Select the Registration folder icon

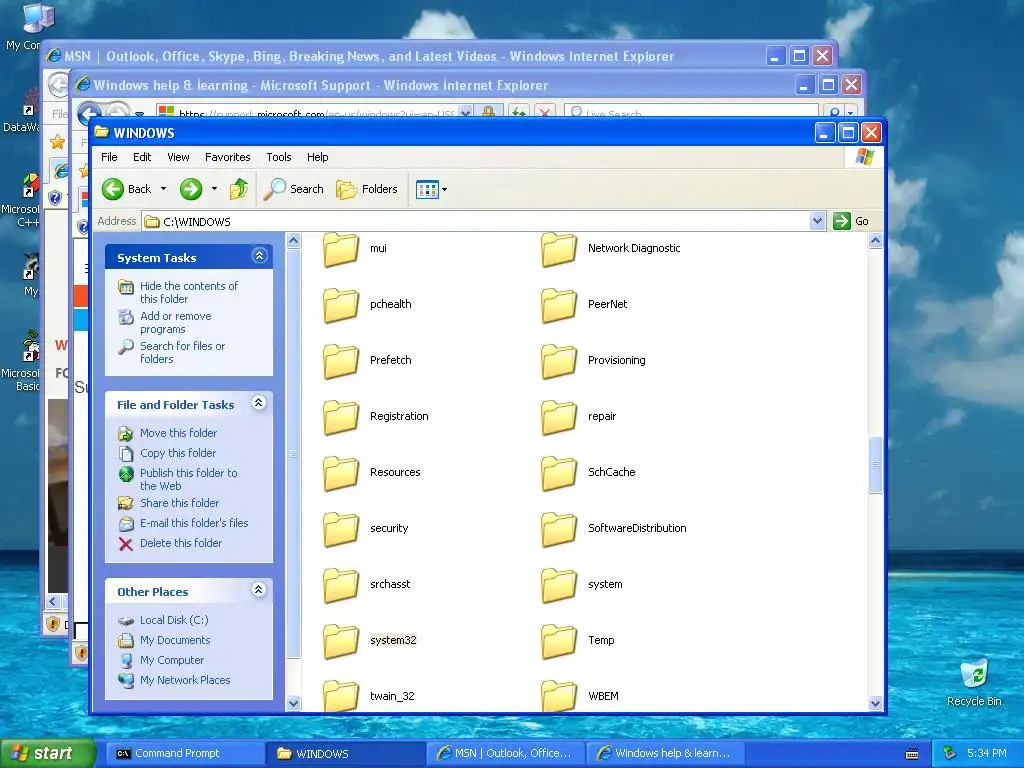[x=341, y=417]
